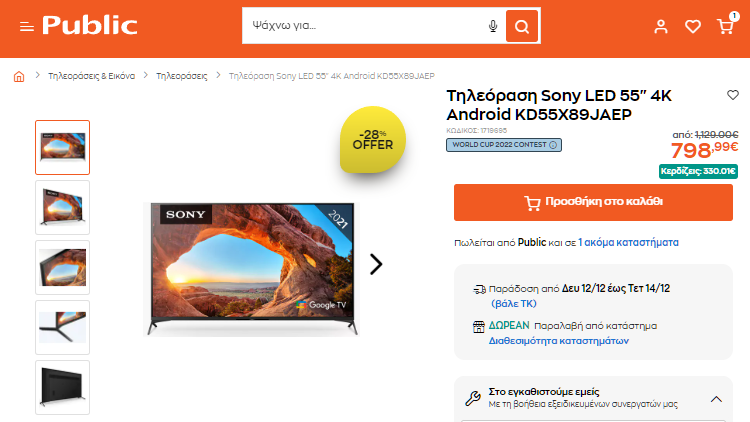This screenshot has height=422, width=750.
Task: Select the TV stand leg thumbnail
Action: click(63, 327)
